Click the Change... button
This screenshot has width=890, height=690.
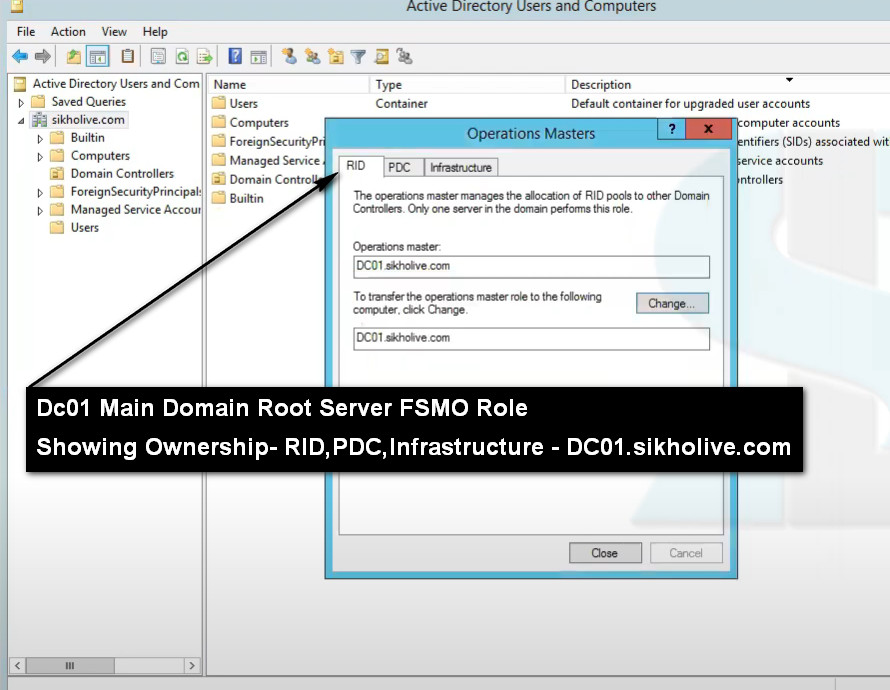(x=672, y=303)
